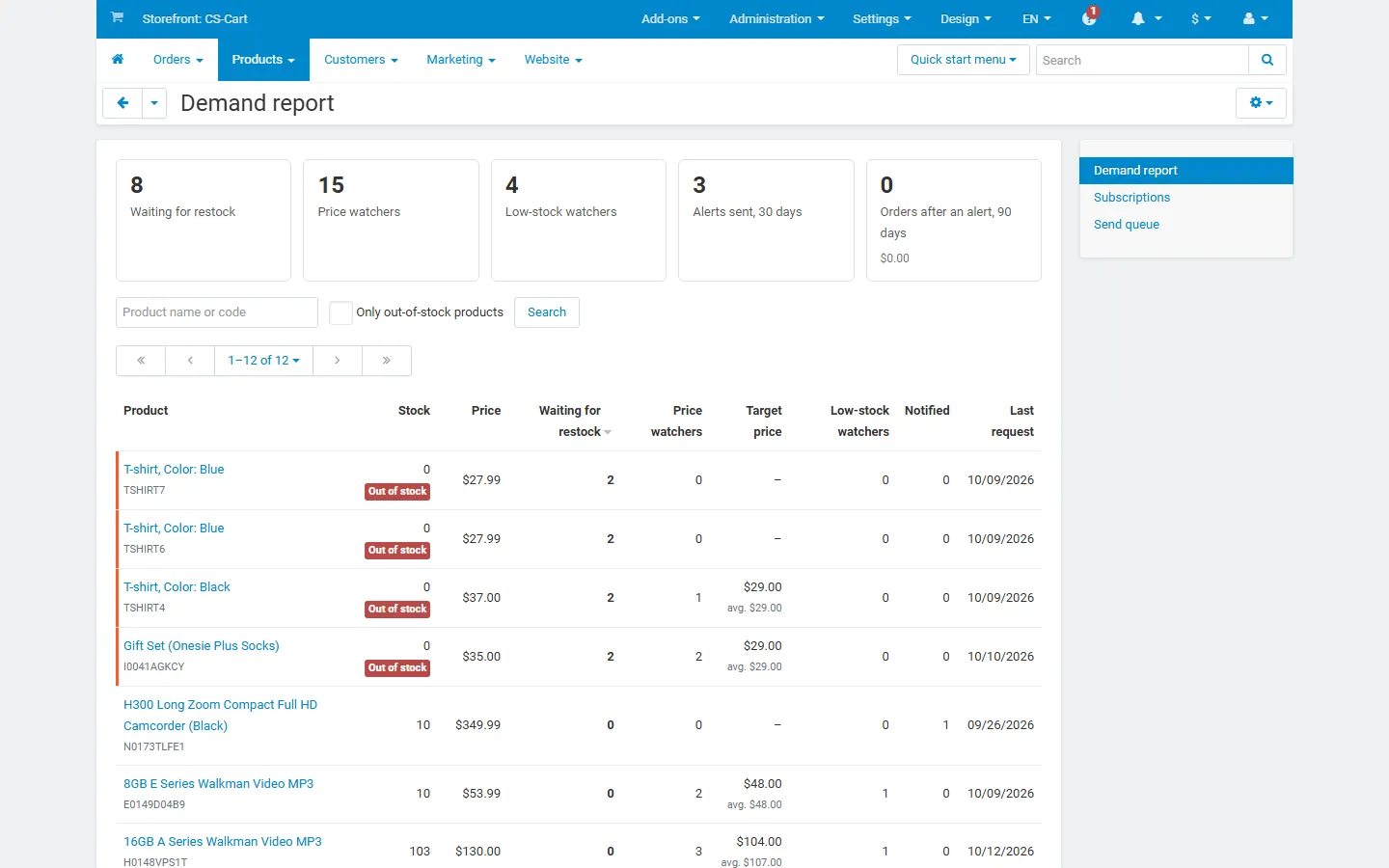1389x868 pixels.
Task: Open the user account menu icon
Action: (1256, 18)
